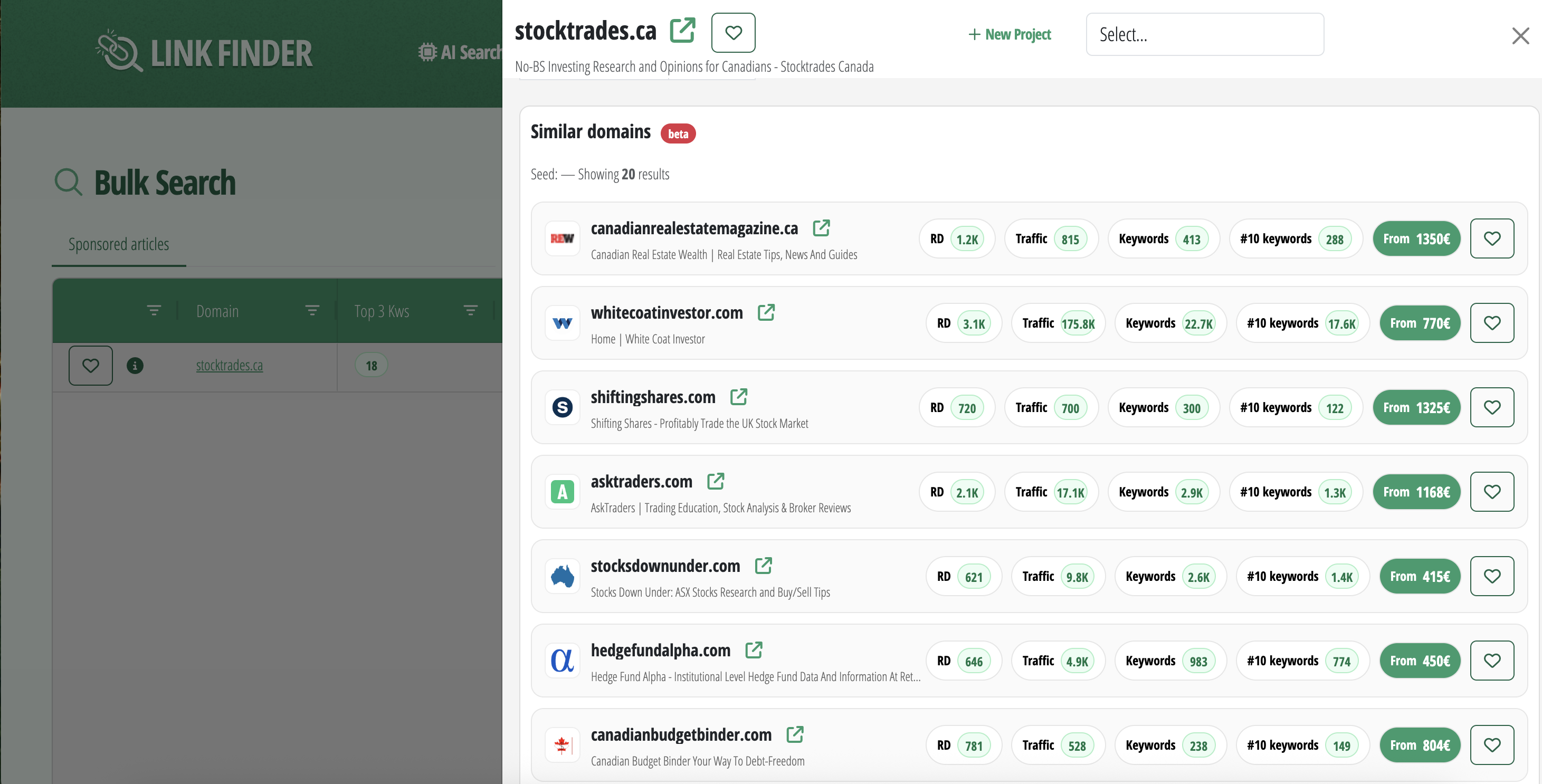Open the canadianrealestatemagazine.ca domain name
Image resolution: width=1542 pixels, height=784 pixels.
click(694, 228)
